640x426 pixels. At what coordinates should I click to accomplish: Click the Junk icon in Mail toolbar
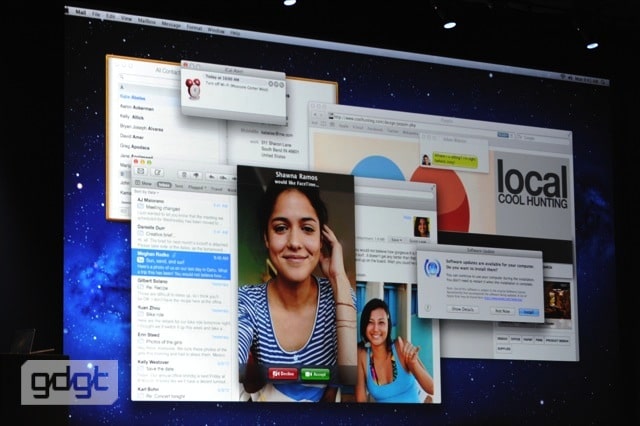point(196,175)
